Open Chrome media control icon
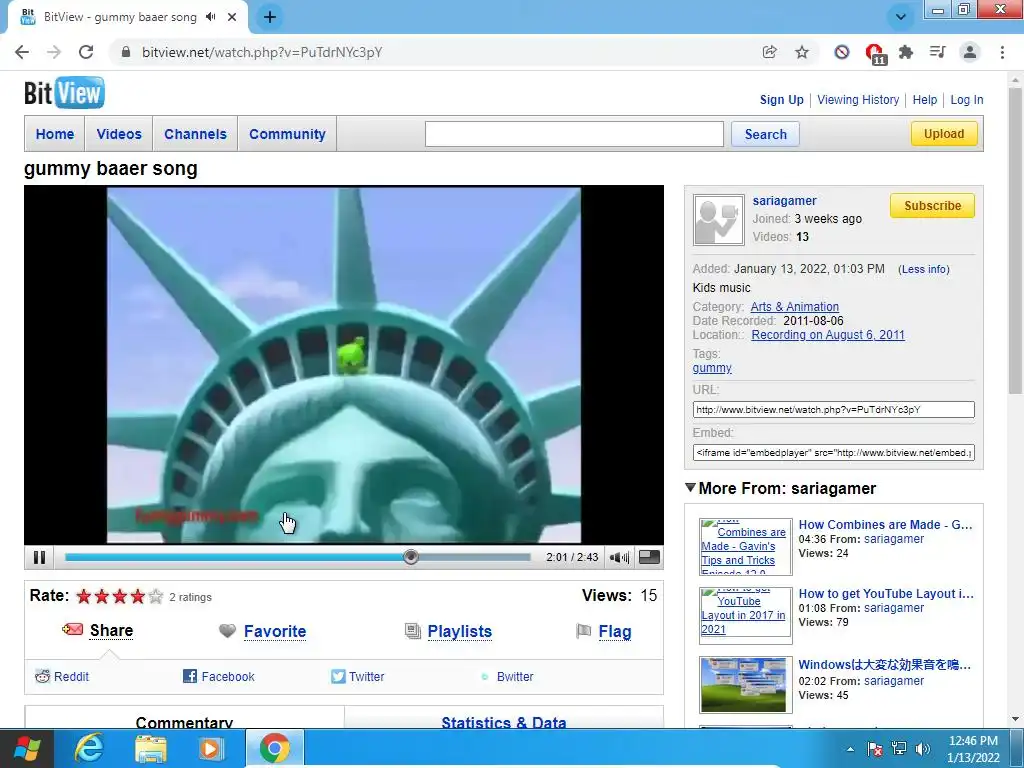The height and width of the screenshot is (768, 1024). [x=938, y=52]
